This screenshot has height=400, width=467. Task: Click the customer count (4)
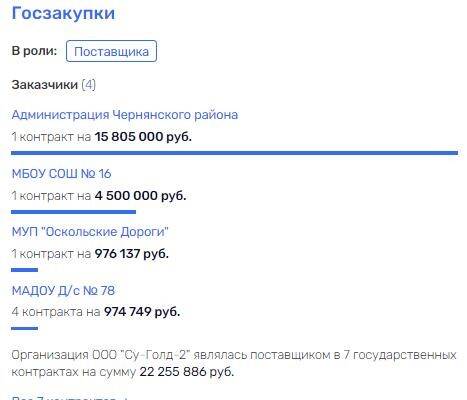click(x=89, y=85)
